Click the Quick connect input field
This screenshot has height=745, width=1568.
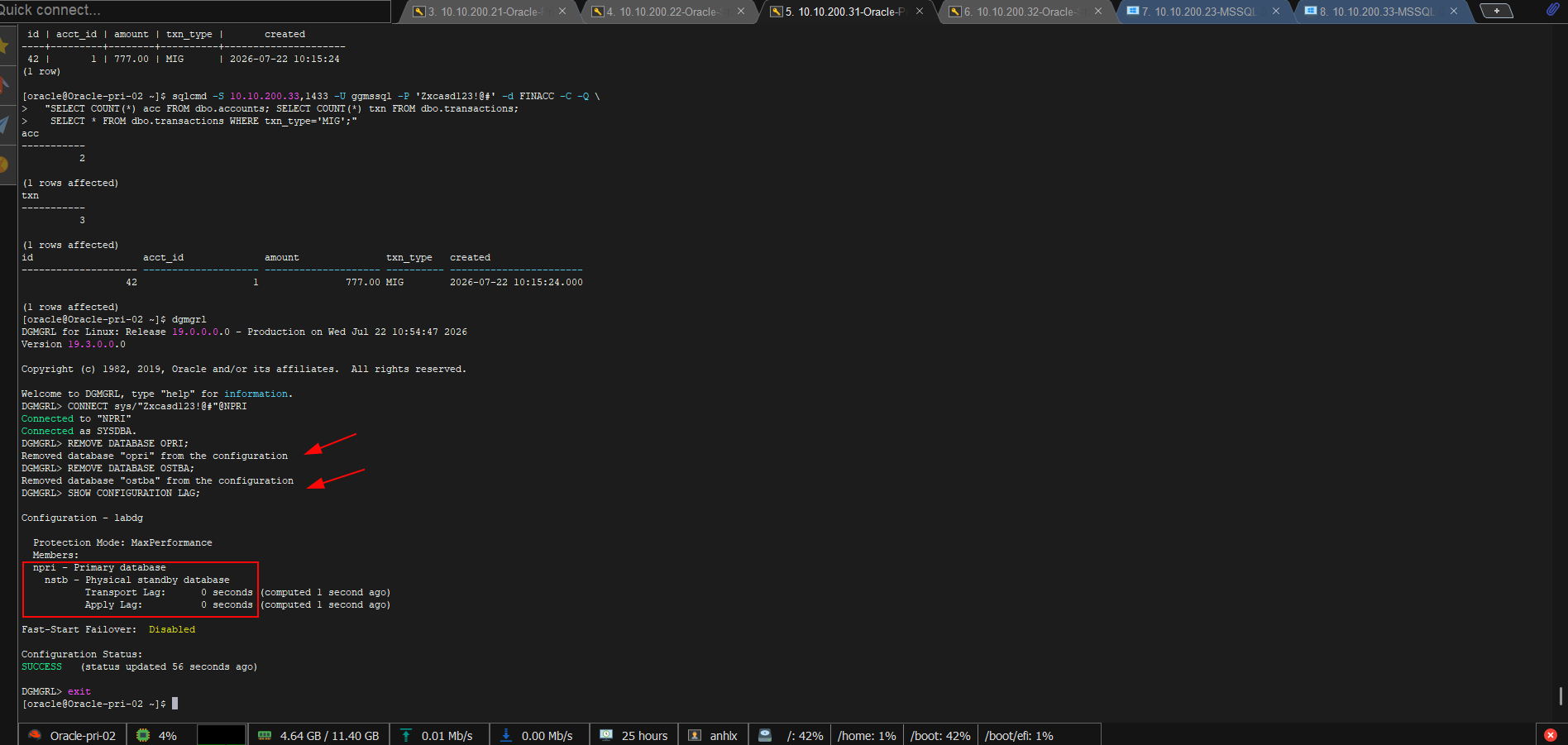tap(195, 11)
